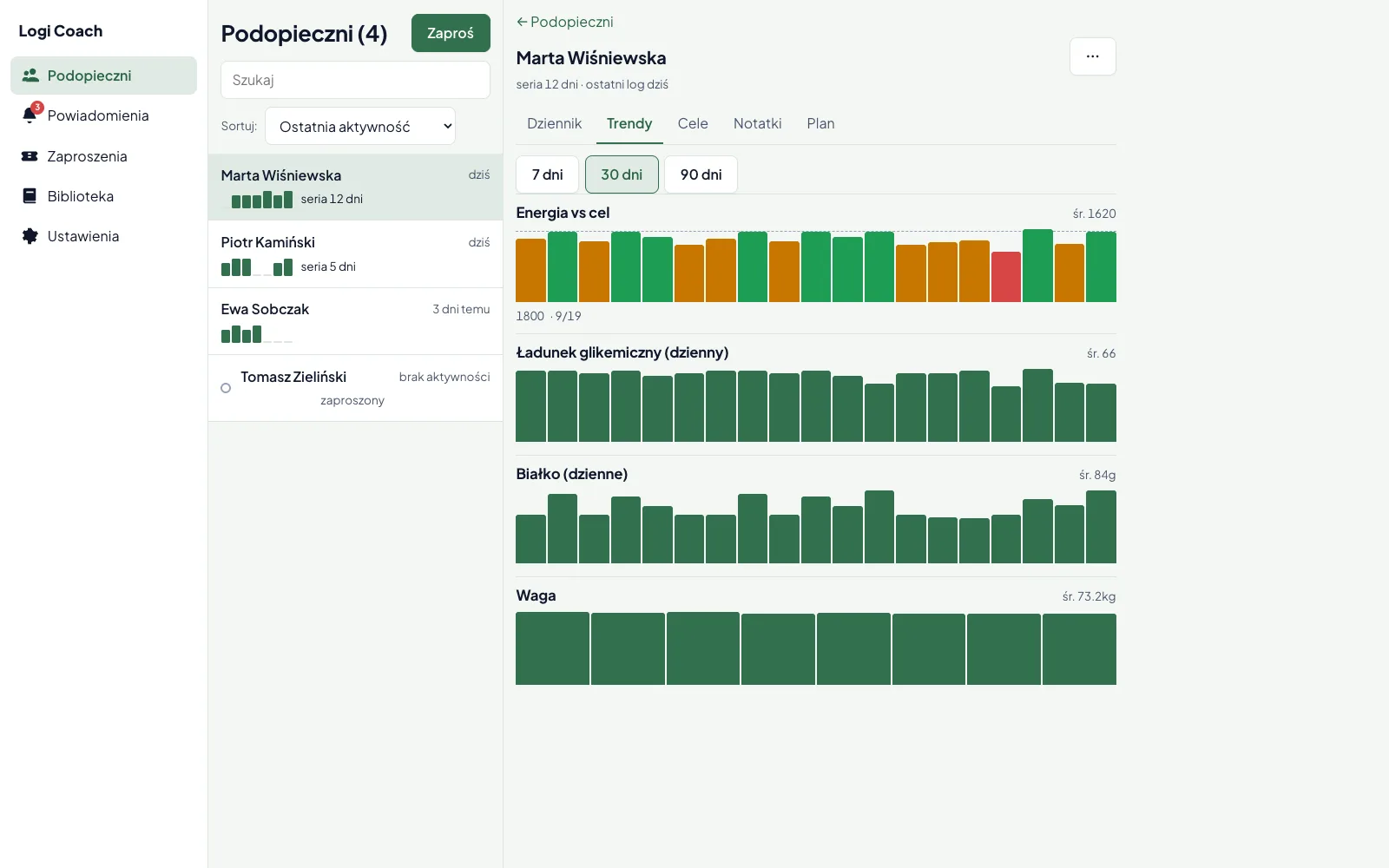
Task: Click the Logi Coach app title
Action: (61, 31)
